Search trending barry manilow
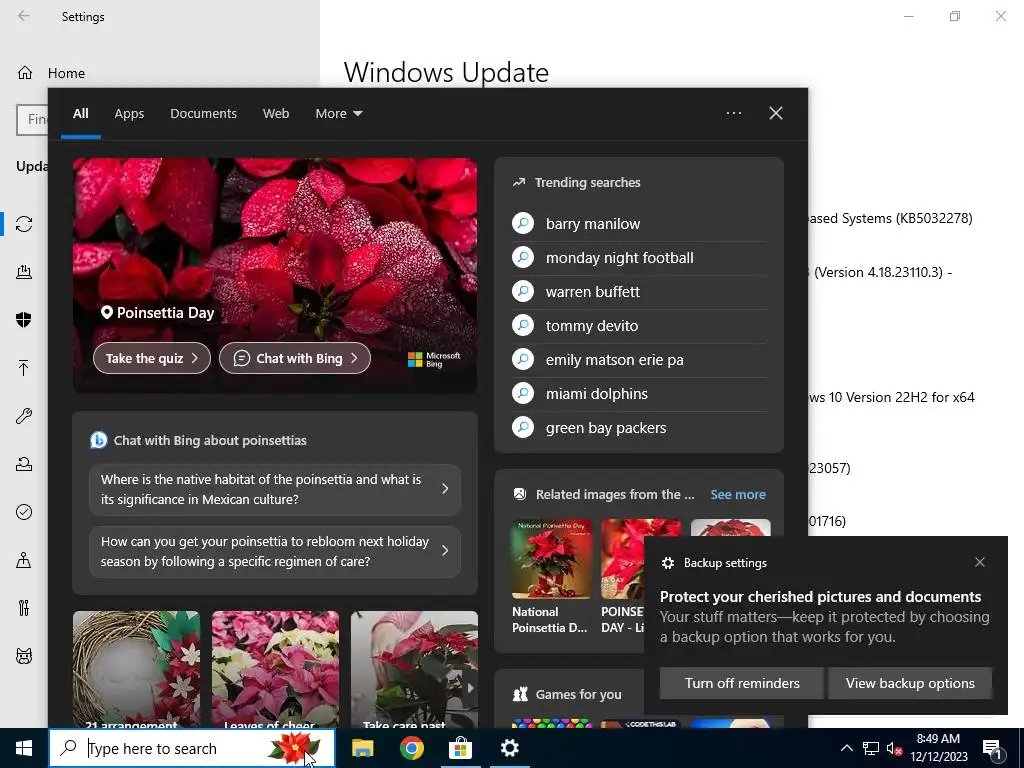Viewport: 1024px width, 768px height. point(639,224)
